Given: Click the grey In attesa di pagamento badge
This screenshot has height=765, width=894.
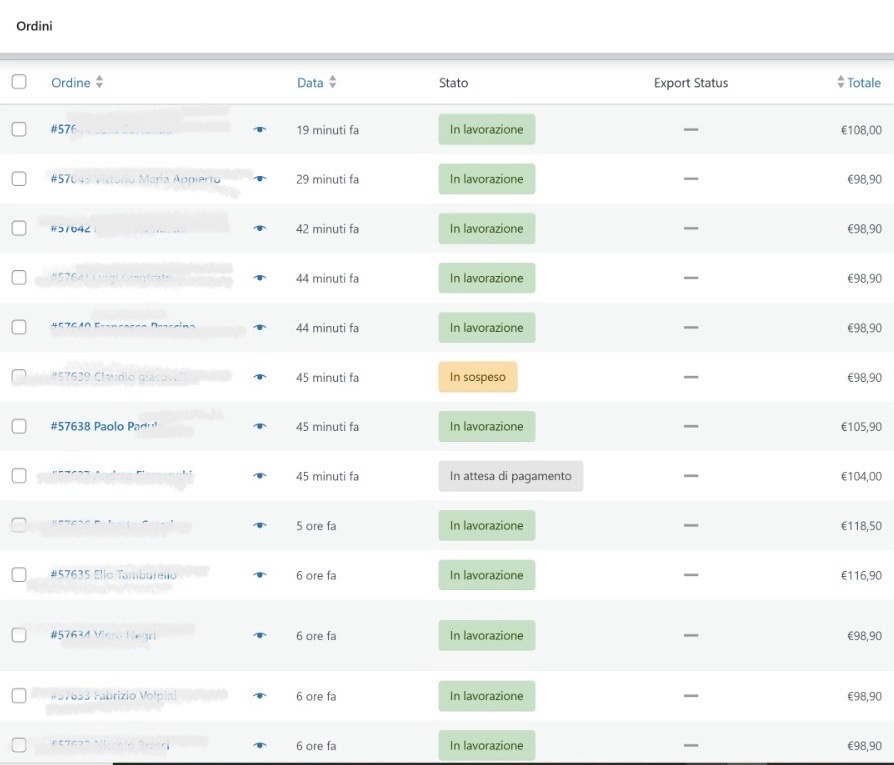Looking at the screenshot, I should (510, 476).
